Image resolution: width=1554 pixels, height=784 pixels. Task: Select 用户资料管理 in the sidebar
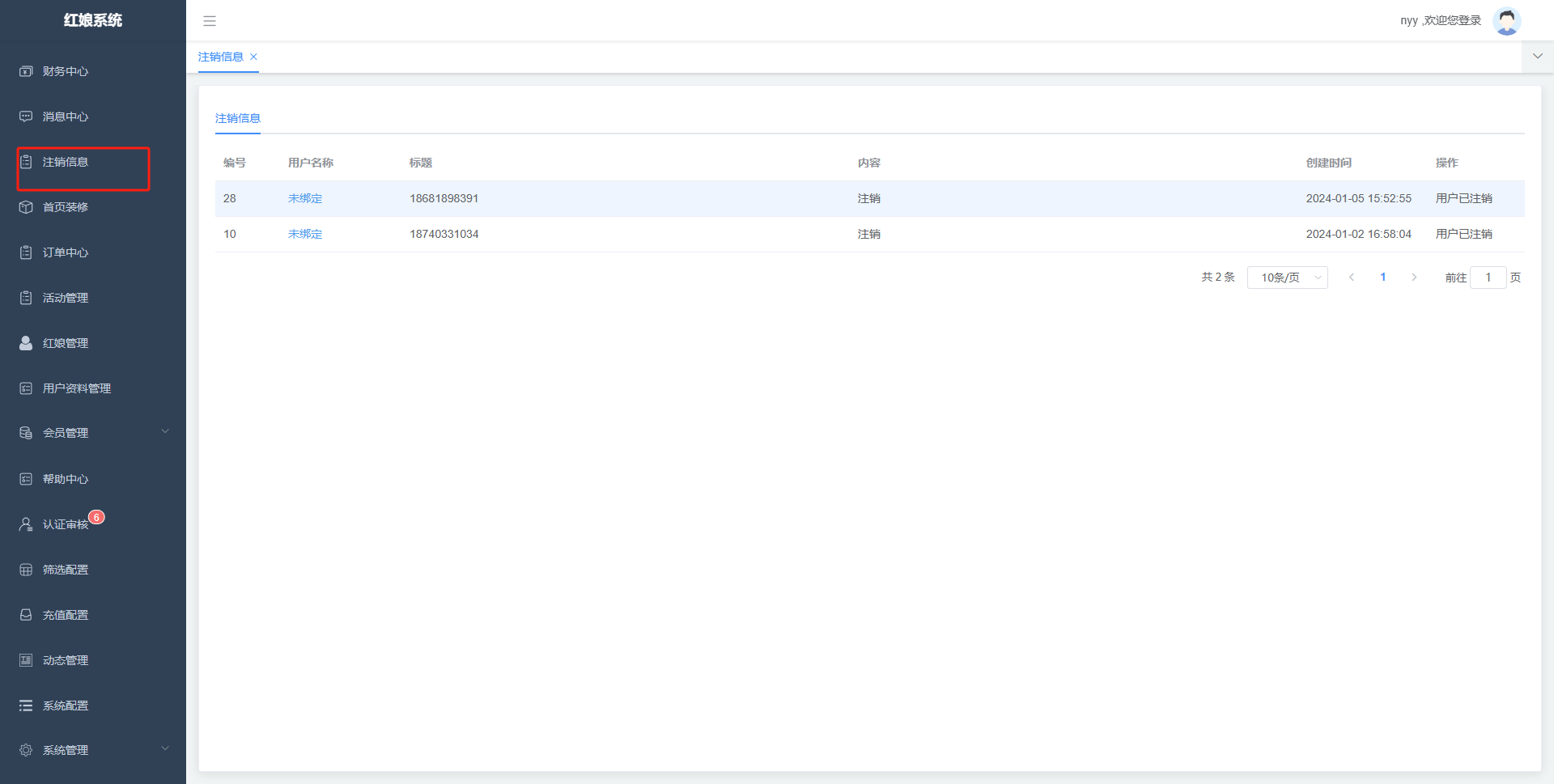tap(77, 388)
